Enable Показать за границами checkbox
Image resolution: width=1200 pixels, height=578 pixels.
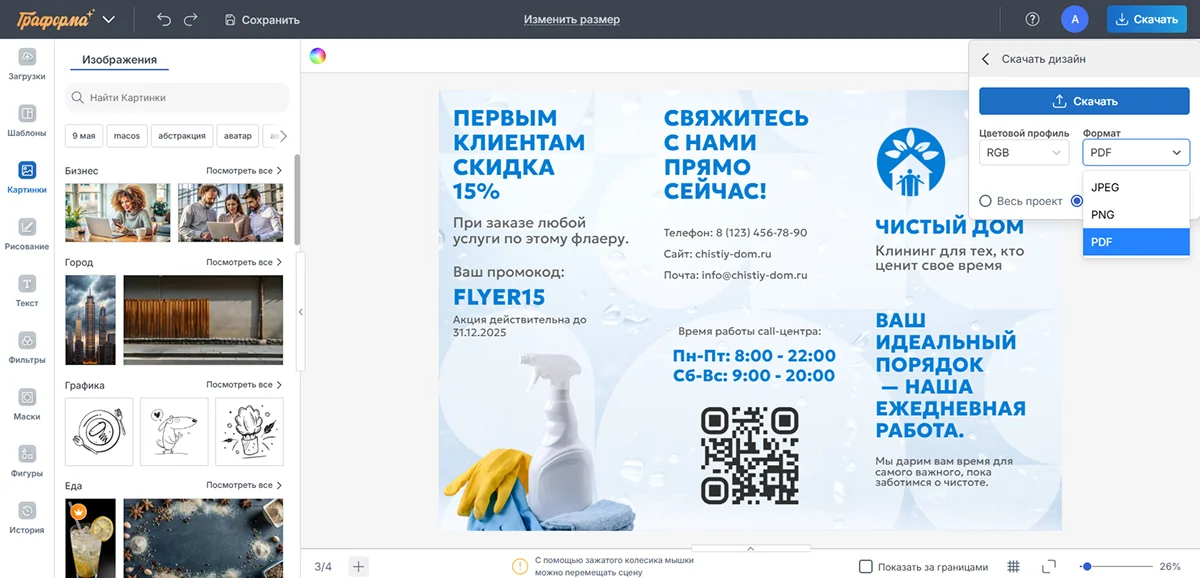[x=867, y=566]
